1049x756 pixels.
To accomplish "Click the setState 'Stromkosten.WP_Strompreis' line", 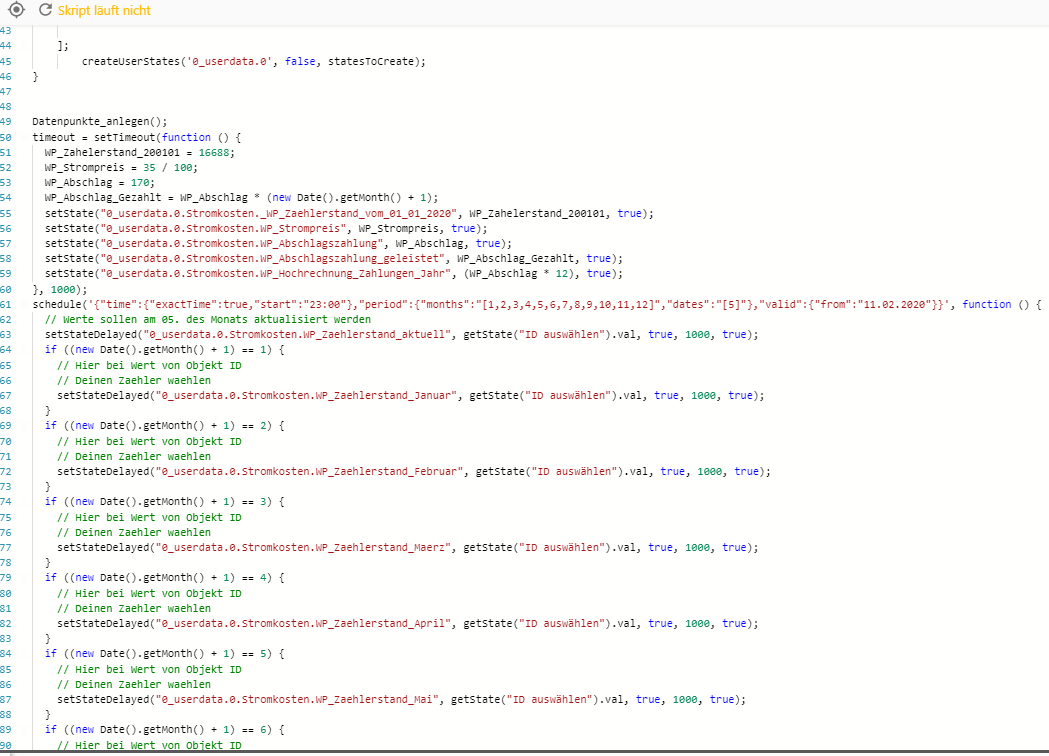I will point(266,229).
